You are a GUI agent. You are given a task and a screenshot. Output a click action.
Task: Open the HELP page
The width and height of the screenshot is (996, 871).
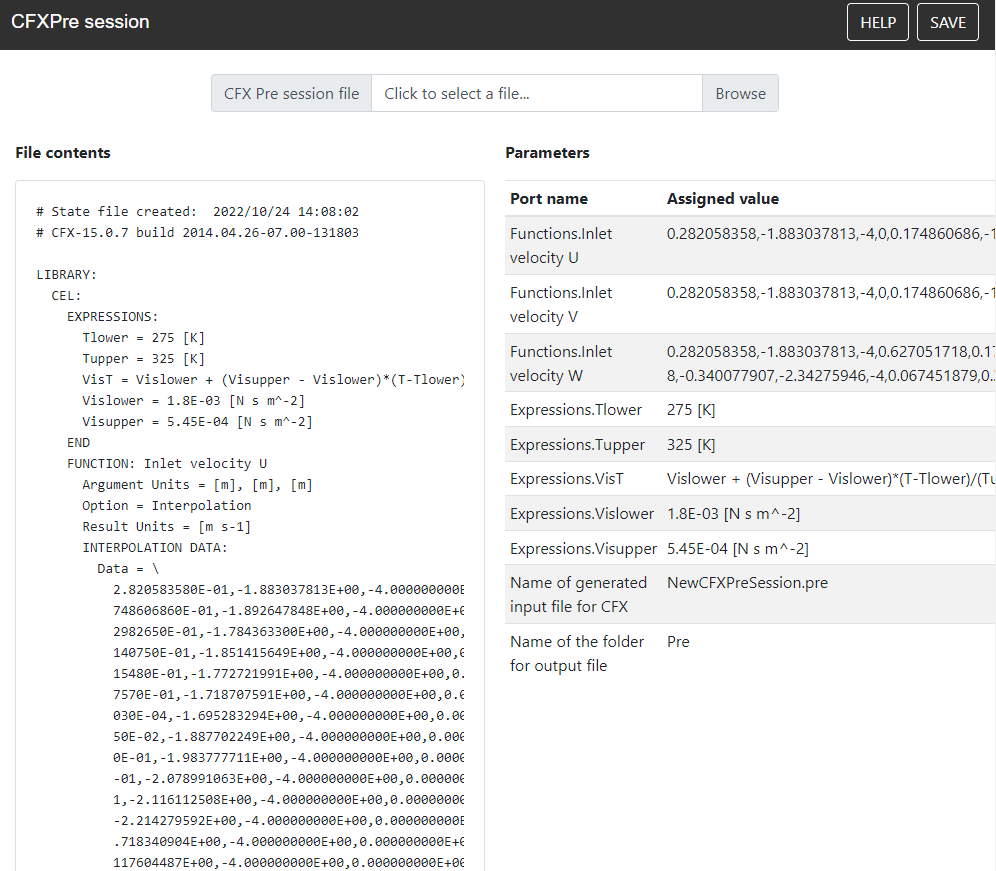(877, 22)
